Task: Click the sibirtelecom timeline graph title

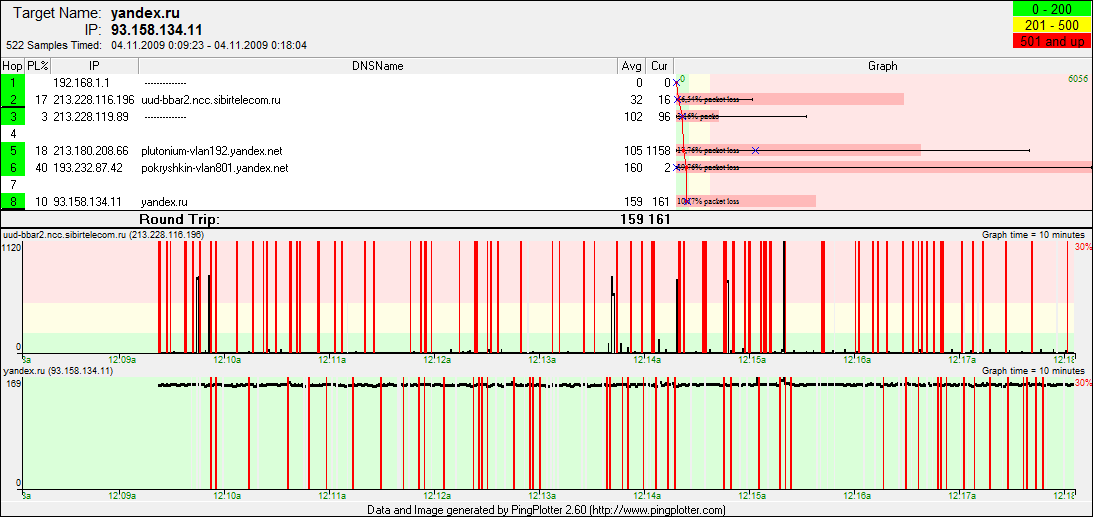Action: tap(104, 234)
